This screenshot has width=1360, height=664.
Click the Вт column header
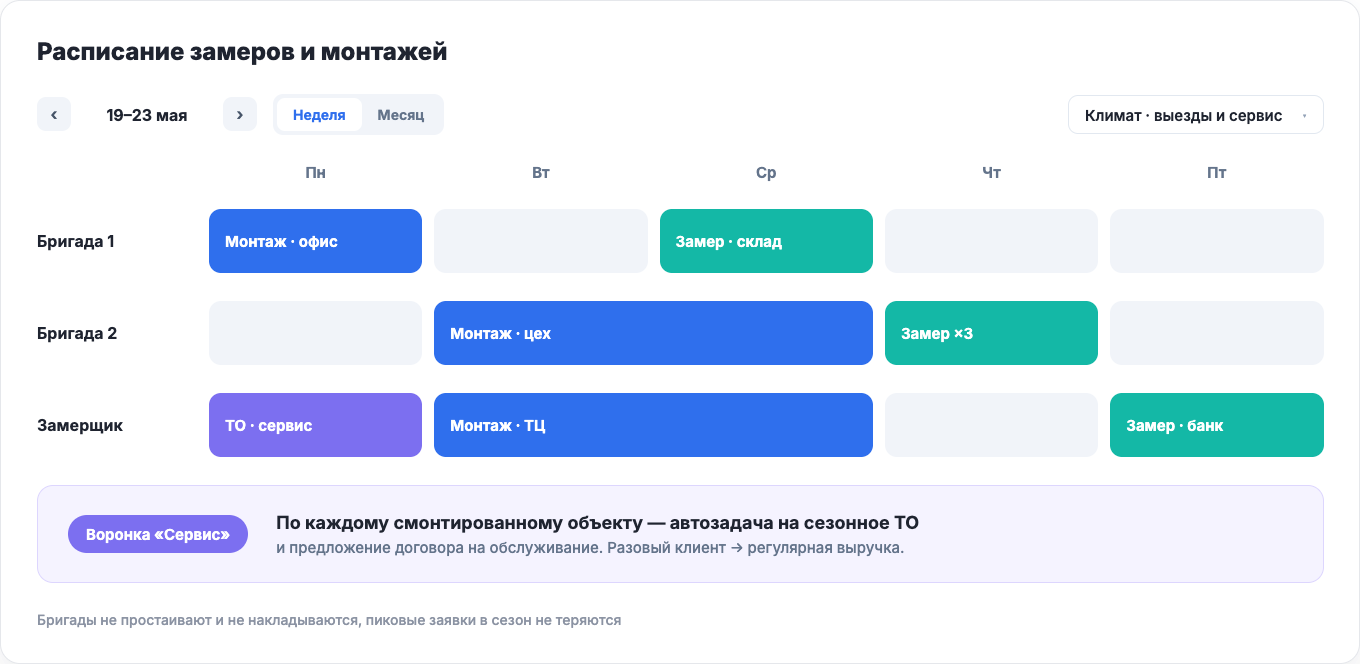pyautogui.click(x=541, y=173)
